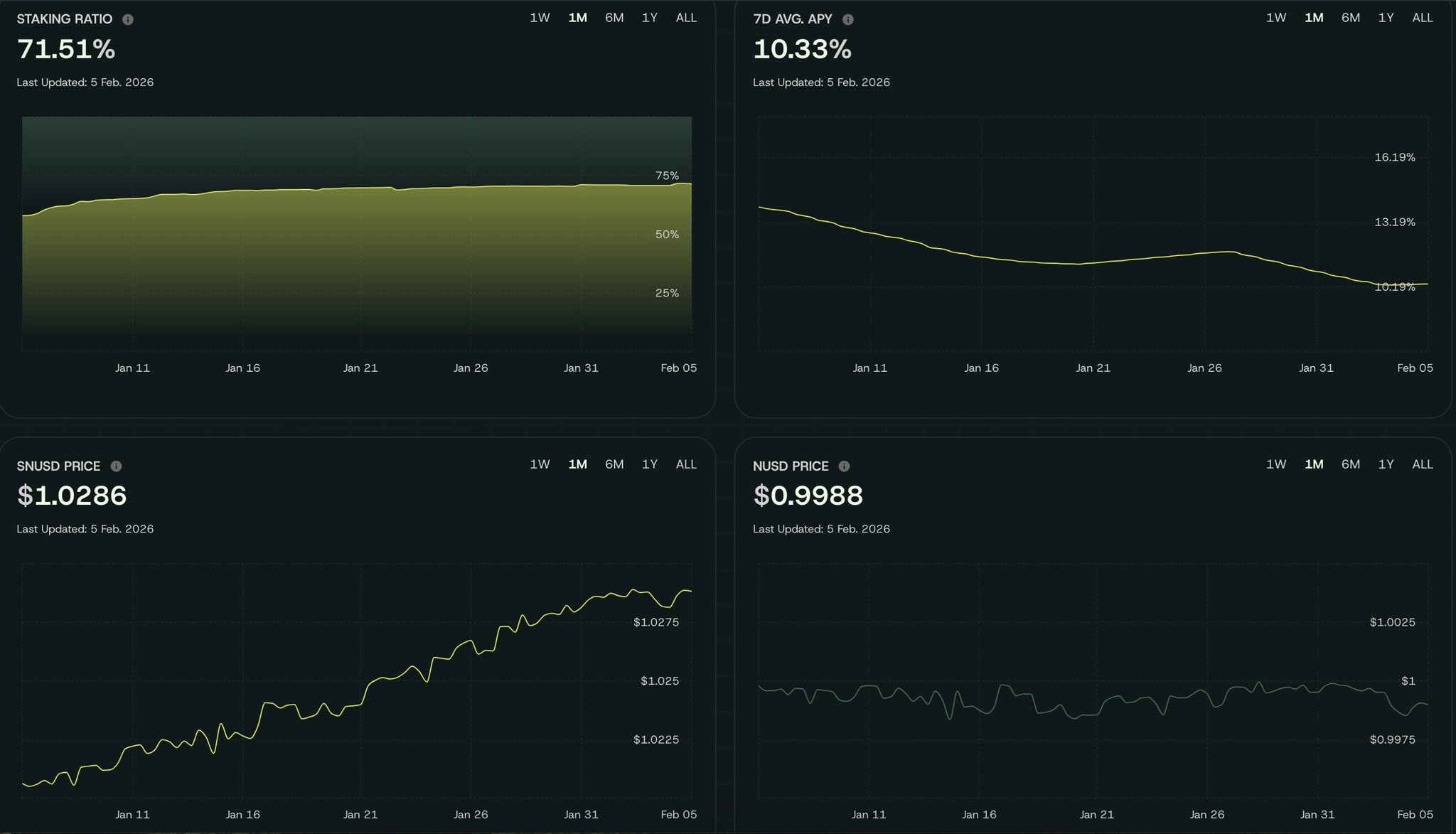Image resolution: width=1456 pixels, height=834 pixels.
Task: Click Jan 21 marker on APY chart axis
Action: click(x=1093, y=368)
